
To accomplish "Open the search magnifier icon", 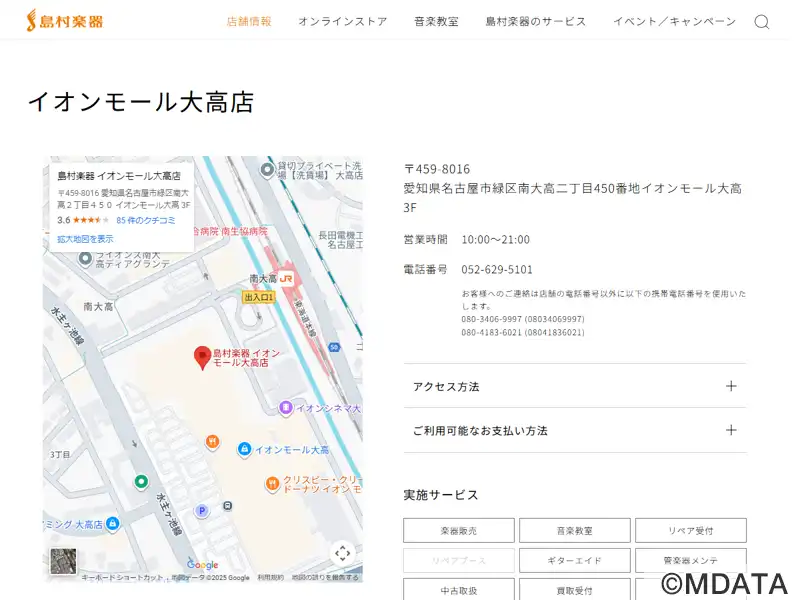I will (761, 22).
